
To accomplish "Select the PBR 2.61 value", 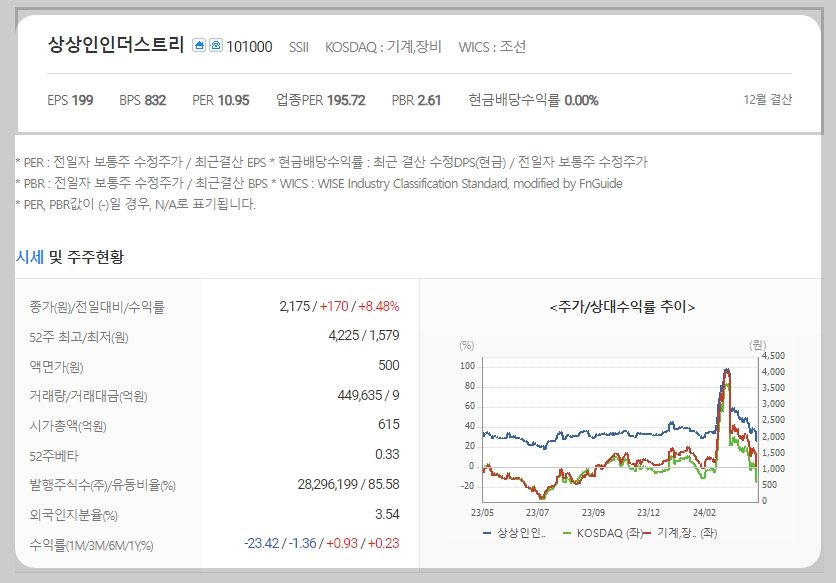I will (x=416, y=100).
